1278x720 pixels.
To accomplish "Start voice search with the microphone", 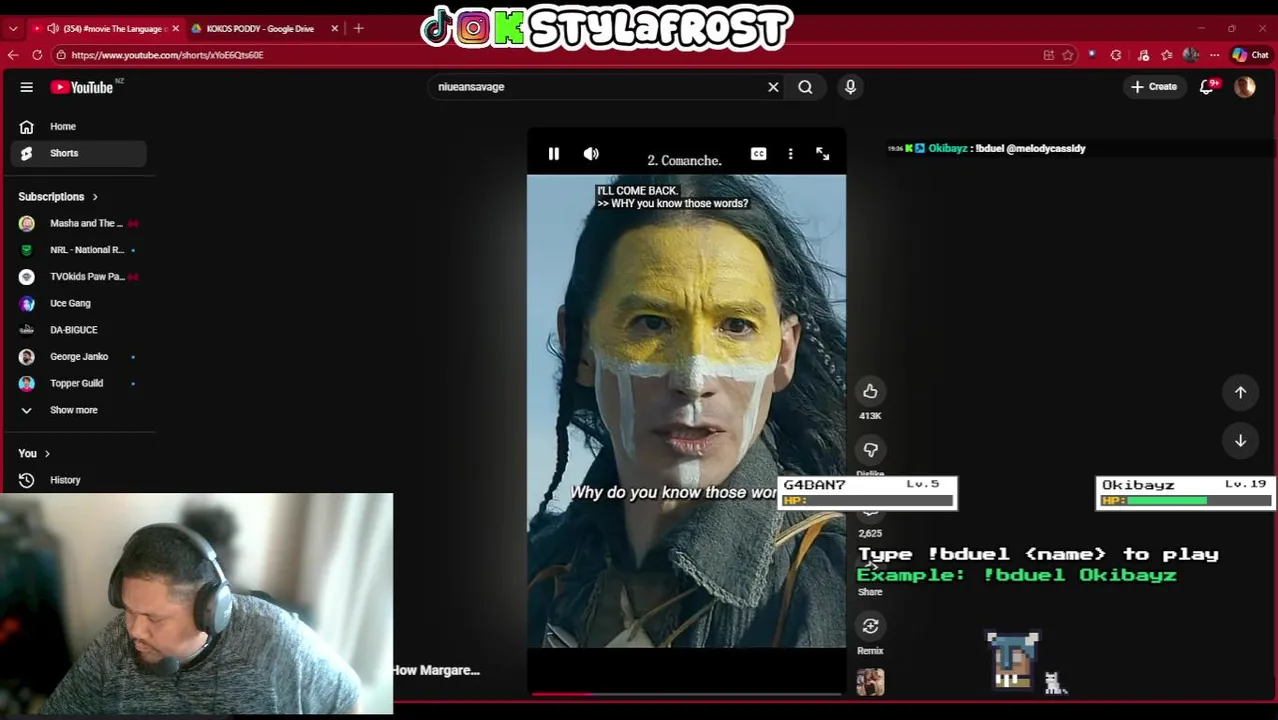I will click(850, 87).
